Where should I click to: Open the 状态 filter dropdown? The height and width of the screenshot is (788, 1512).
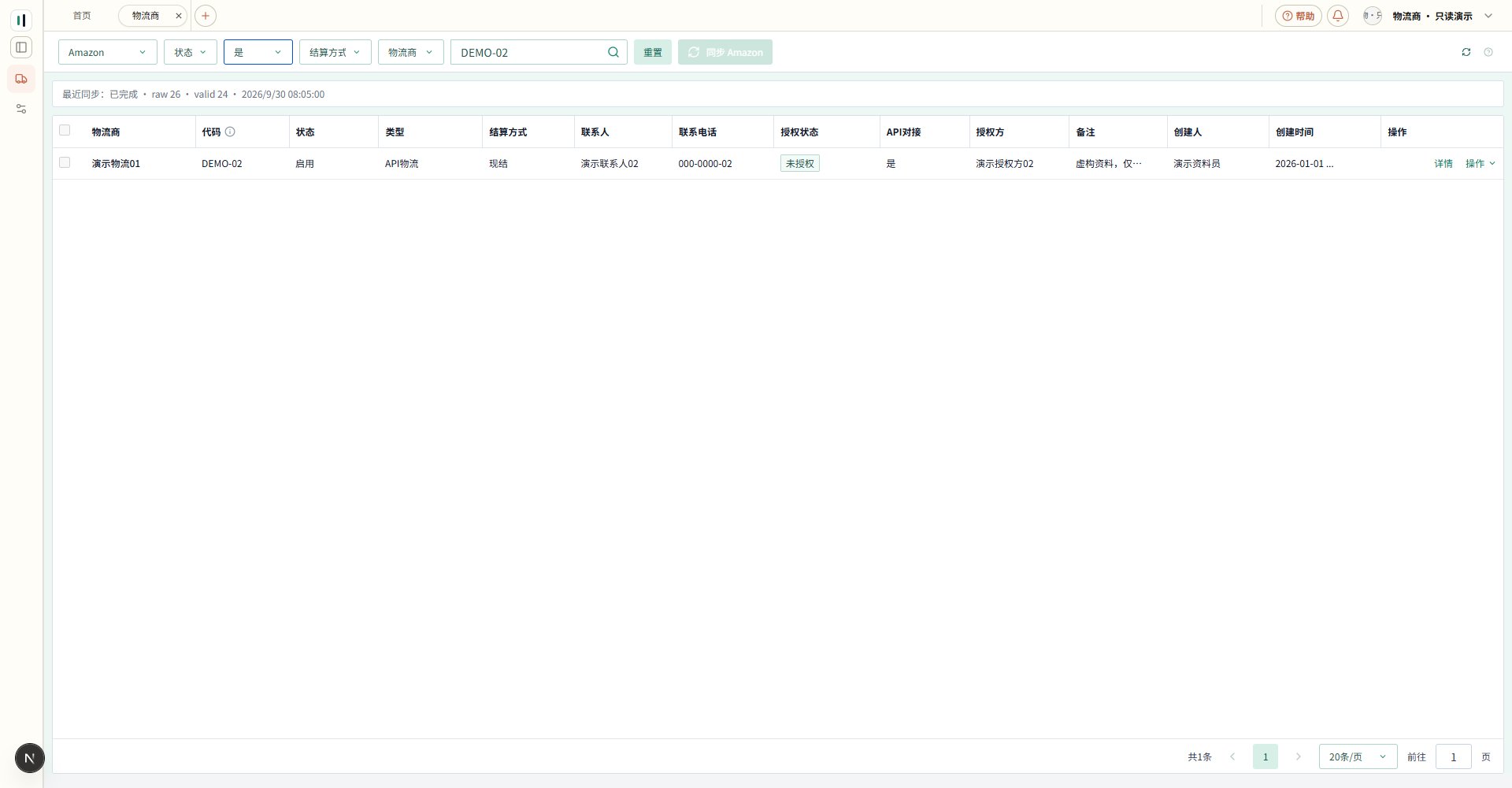pos(191,52)
